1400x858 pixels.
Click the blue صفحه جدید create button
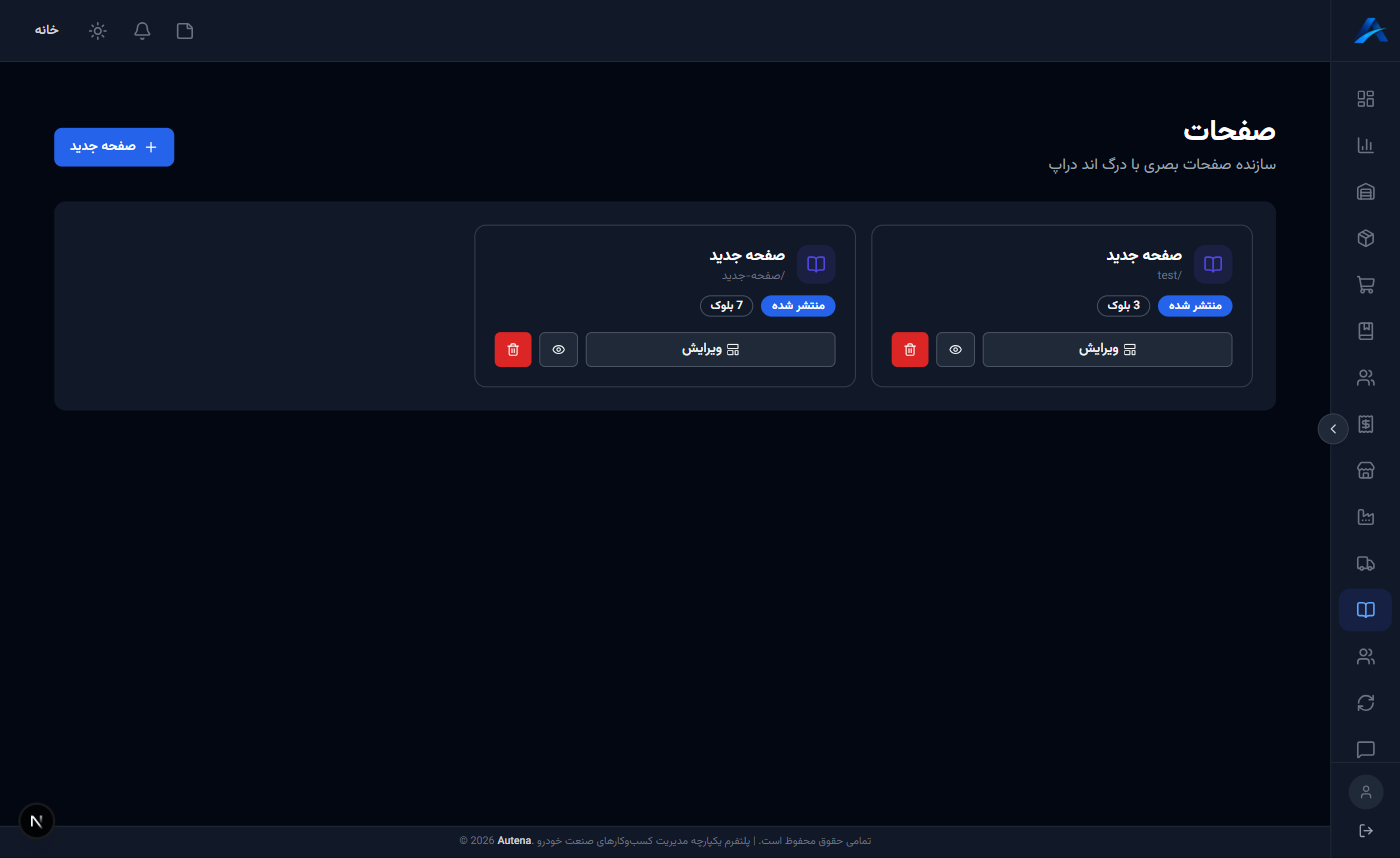(114, 147)
